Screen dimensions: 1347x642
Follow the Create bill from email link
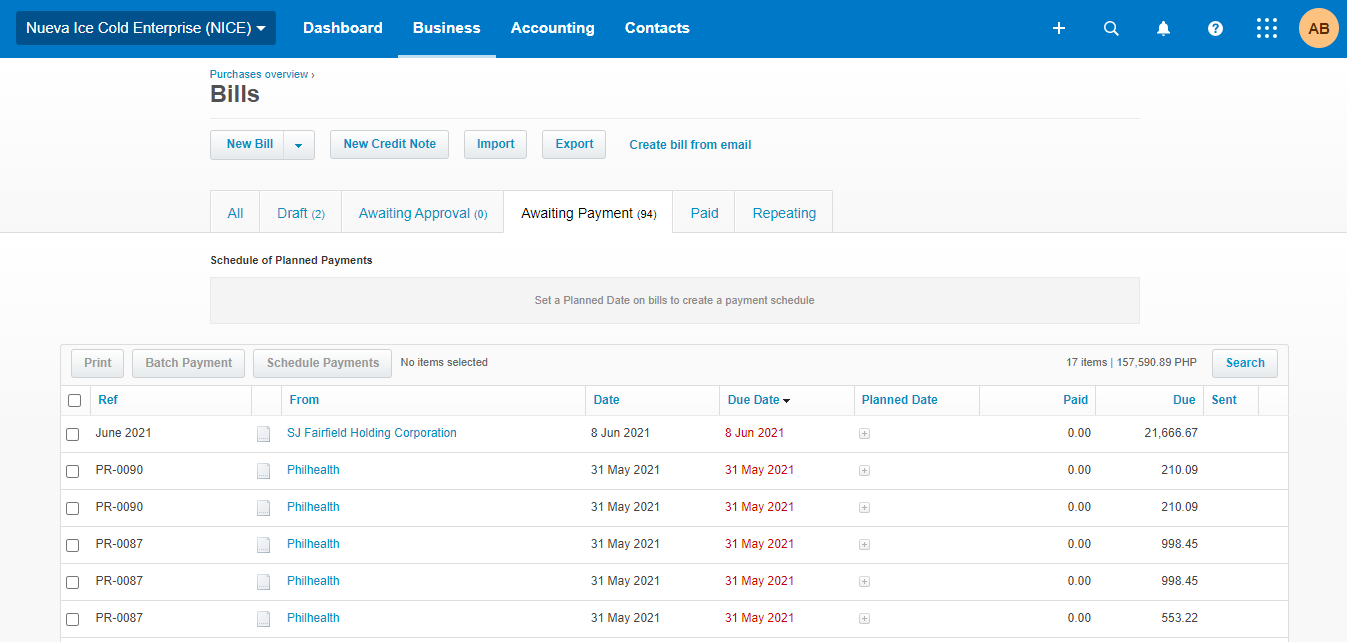[x=690, y=145]
